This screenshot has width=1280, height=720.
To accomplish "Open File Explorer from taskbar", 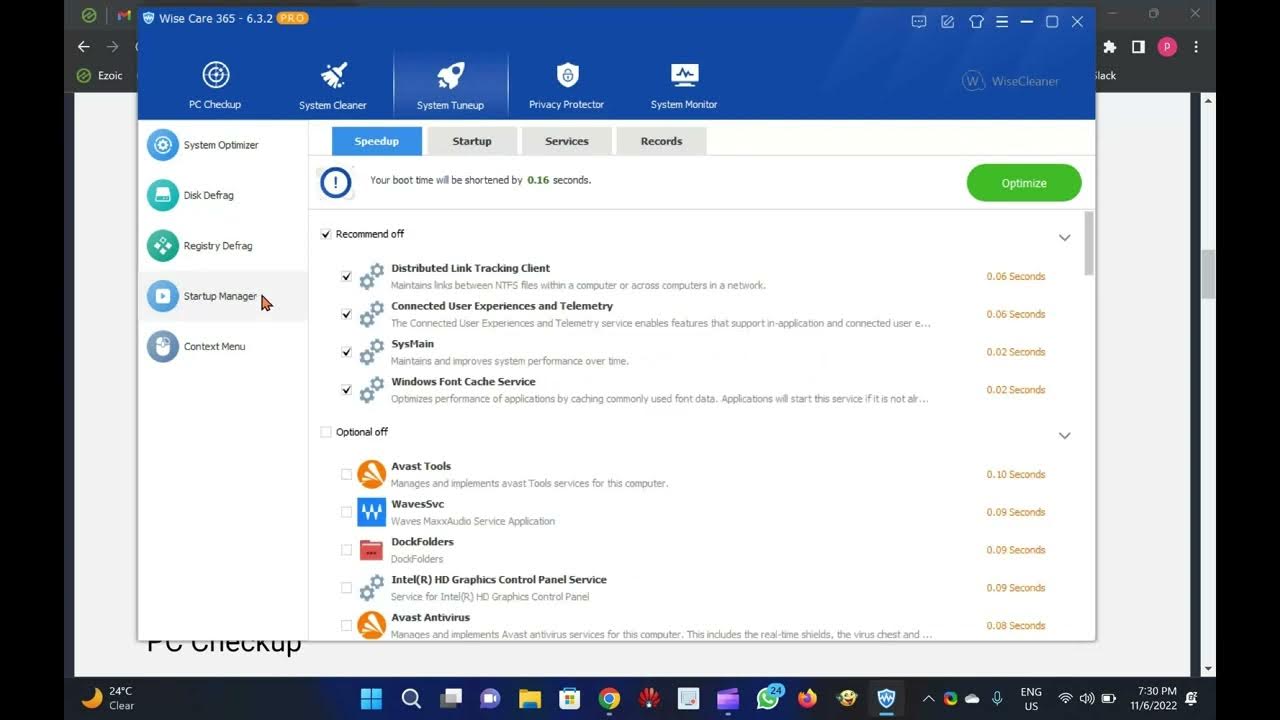I will (x=530, y=698).
